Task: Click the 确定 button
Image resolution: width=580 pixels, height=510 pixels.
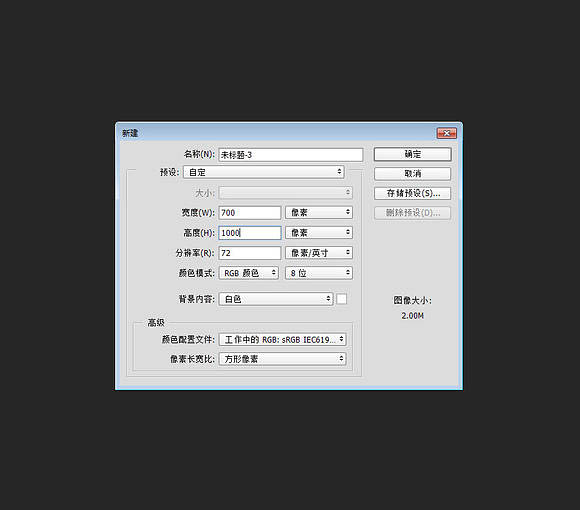Action: tap(412, 154)
